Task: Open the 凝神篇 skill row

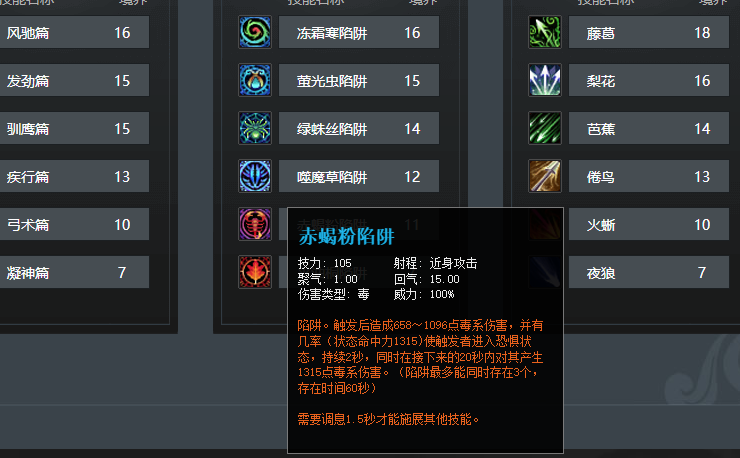Action: click(75, 272)
